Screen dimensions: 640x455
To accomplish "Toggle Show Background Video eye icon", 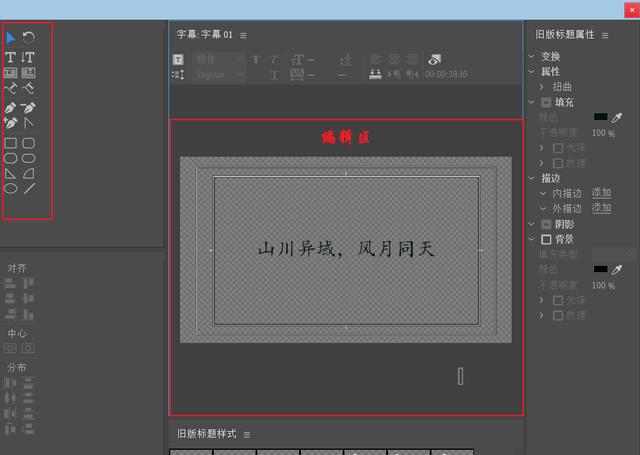I will [434, 60].
